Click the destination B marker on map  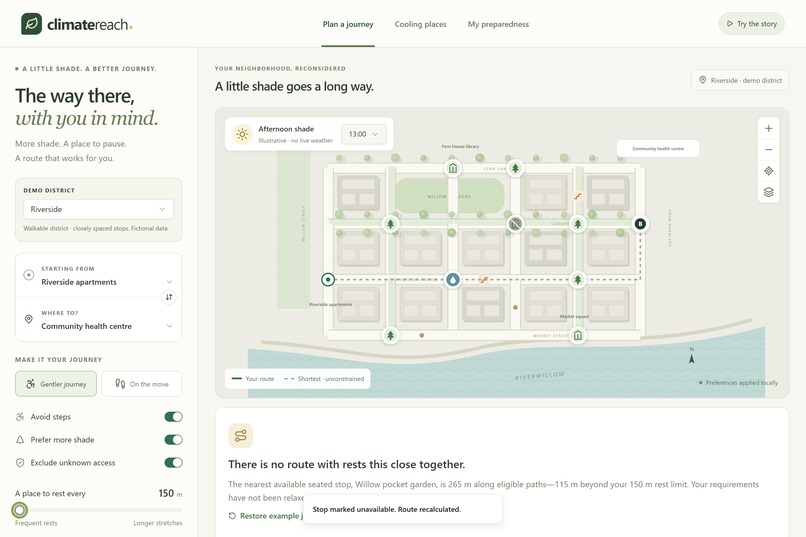tap(640, 224)
